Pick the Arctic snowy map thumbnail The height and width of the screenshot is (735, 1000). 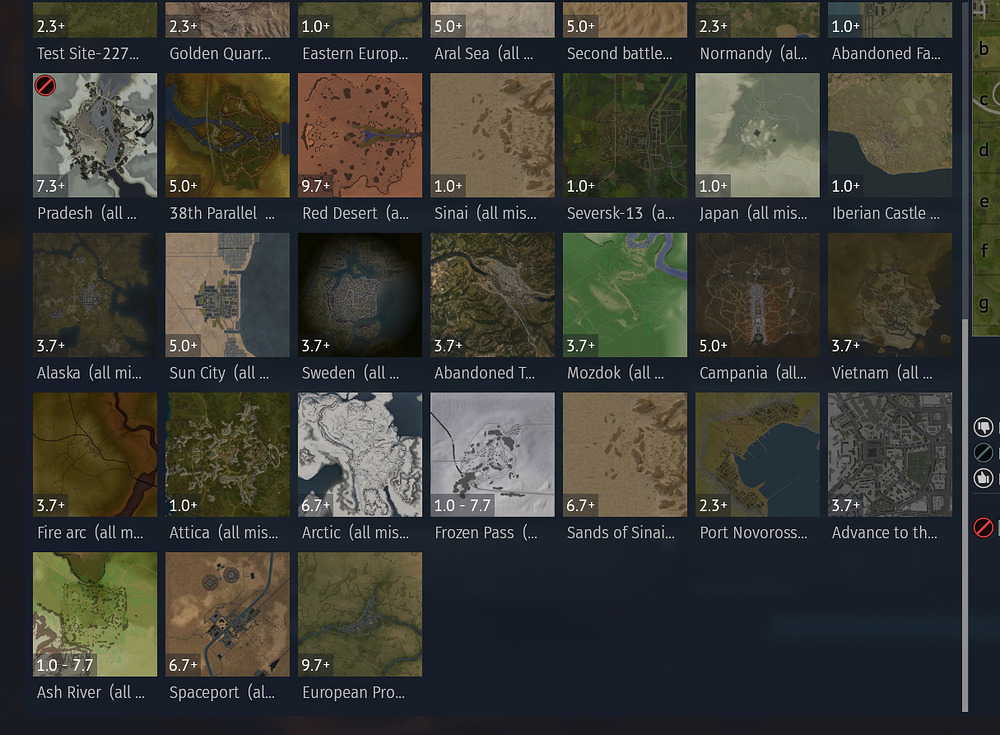pos(360,454)
